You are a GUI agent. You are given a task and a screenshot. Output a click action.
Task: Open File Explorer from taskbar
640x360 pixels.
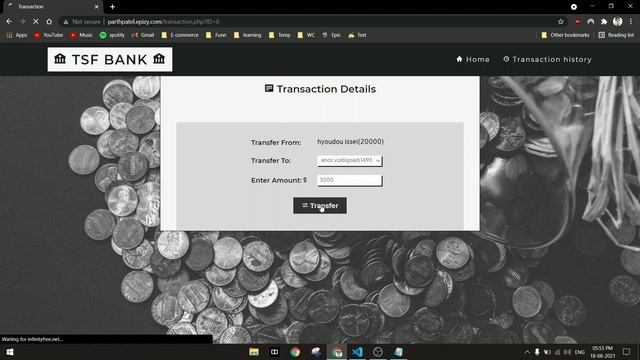[254, 352]
